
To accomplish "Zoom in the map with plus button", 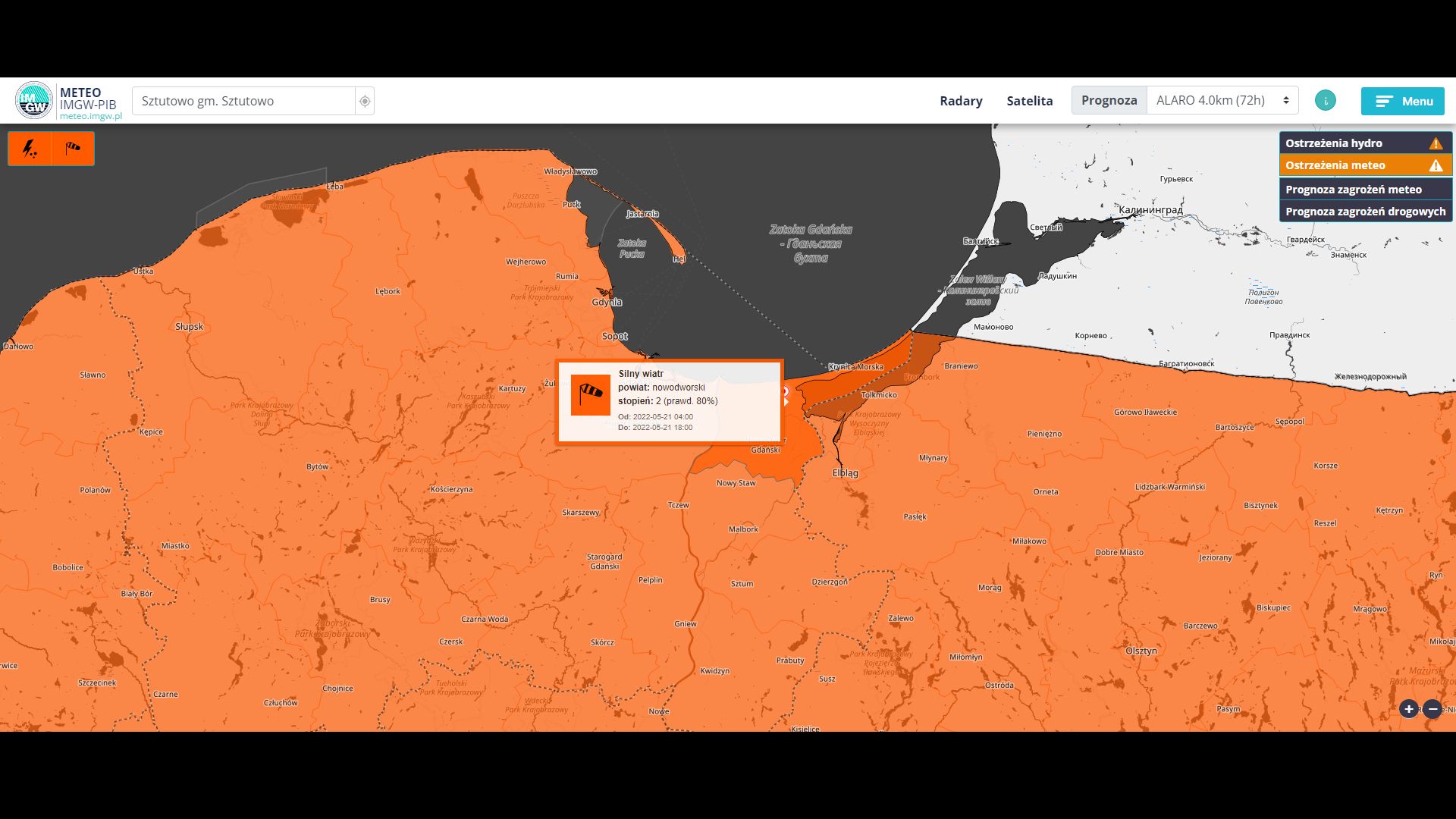I will (1408, 709).
